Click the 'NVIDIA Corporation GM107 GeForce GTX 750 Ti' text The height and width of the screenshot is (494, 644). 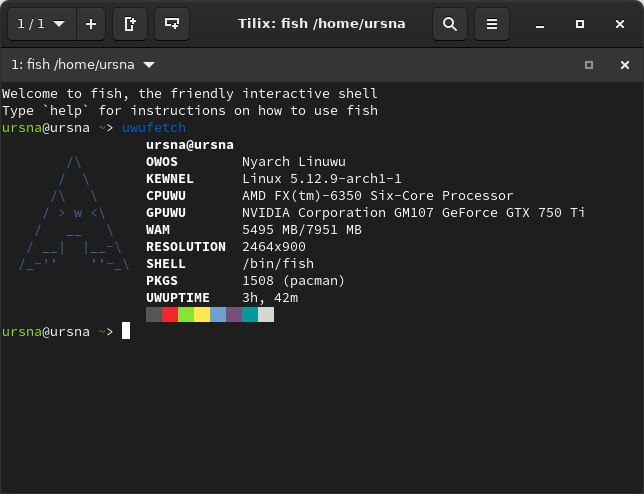tap(413, 213)
